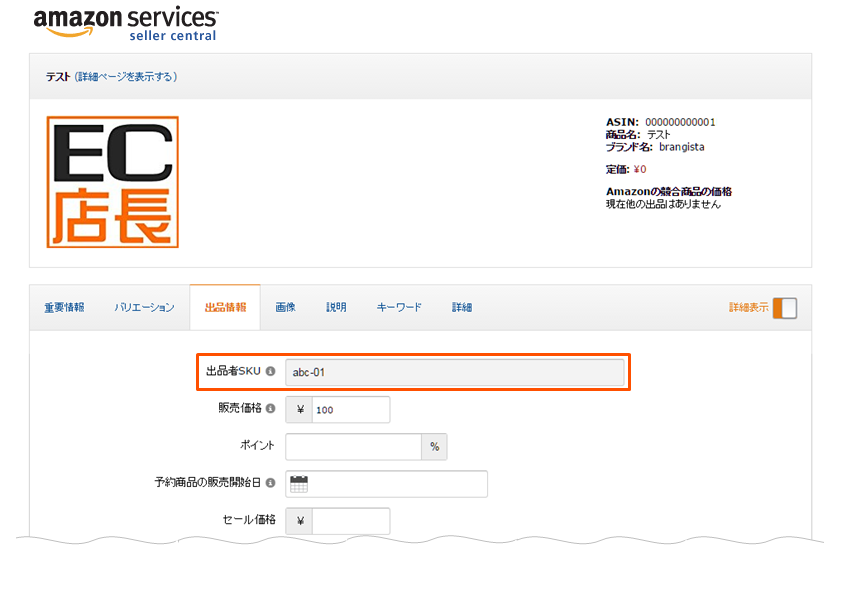Viewport: 862px width, 597px height.
Task: Click the 現在他の出品はありません message
Action: tap(663, 204)
